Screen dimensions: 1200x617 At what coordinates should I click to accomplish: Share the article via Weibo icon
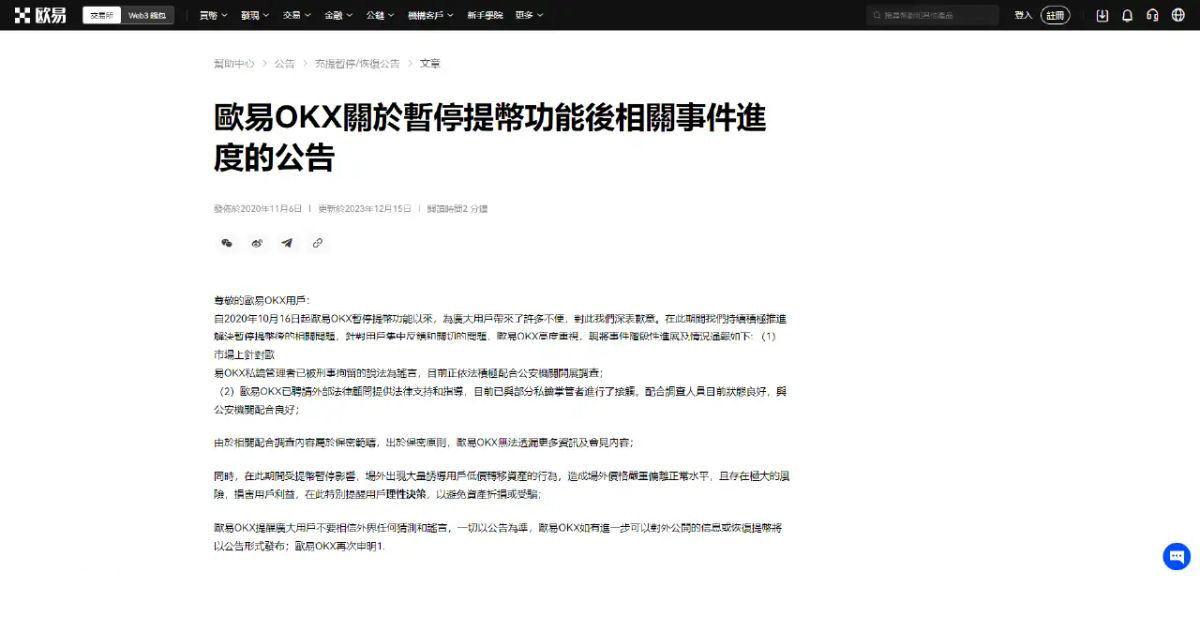tap(257, 243)
